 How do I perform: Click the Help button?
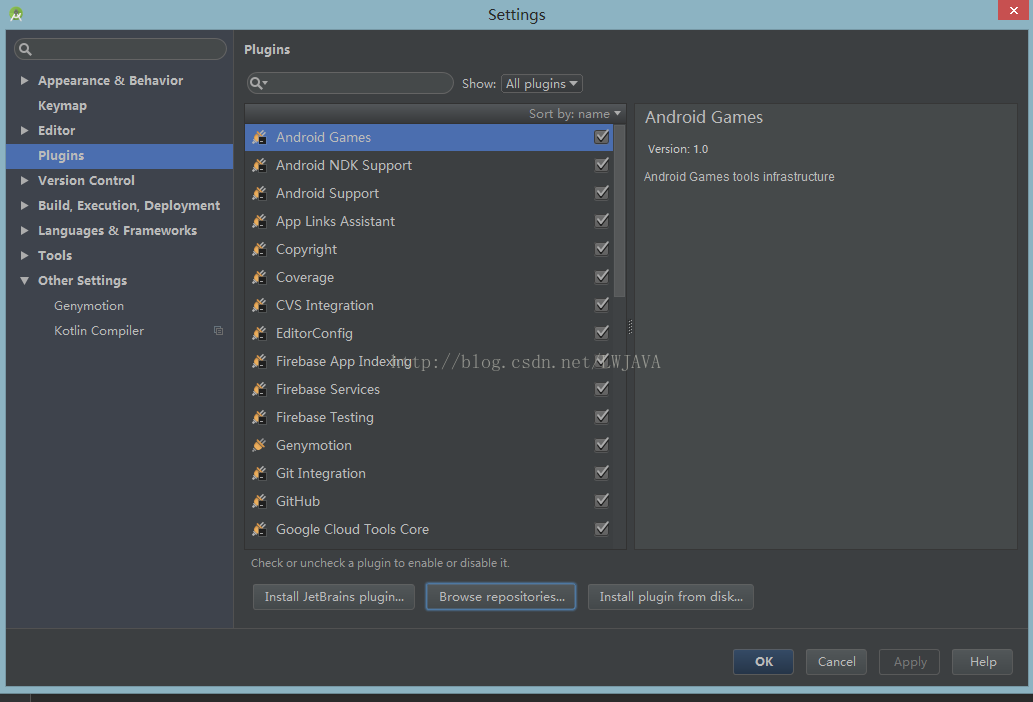[x=982, y=662]
